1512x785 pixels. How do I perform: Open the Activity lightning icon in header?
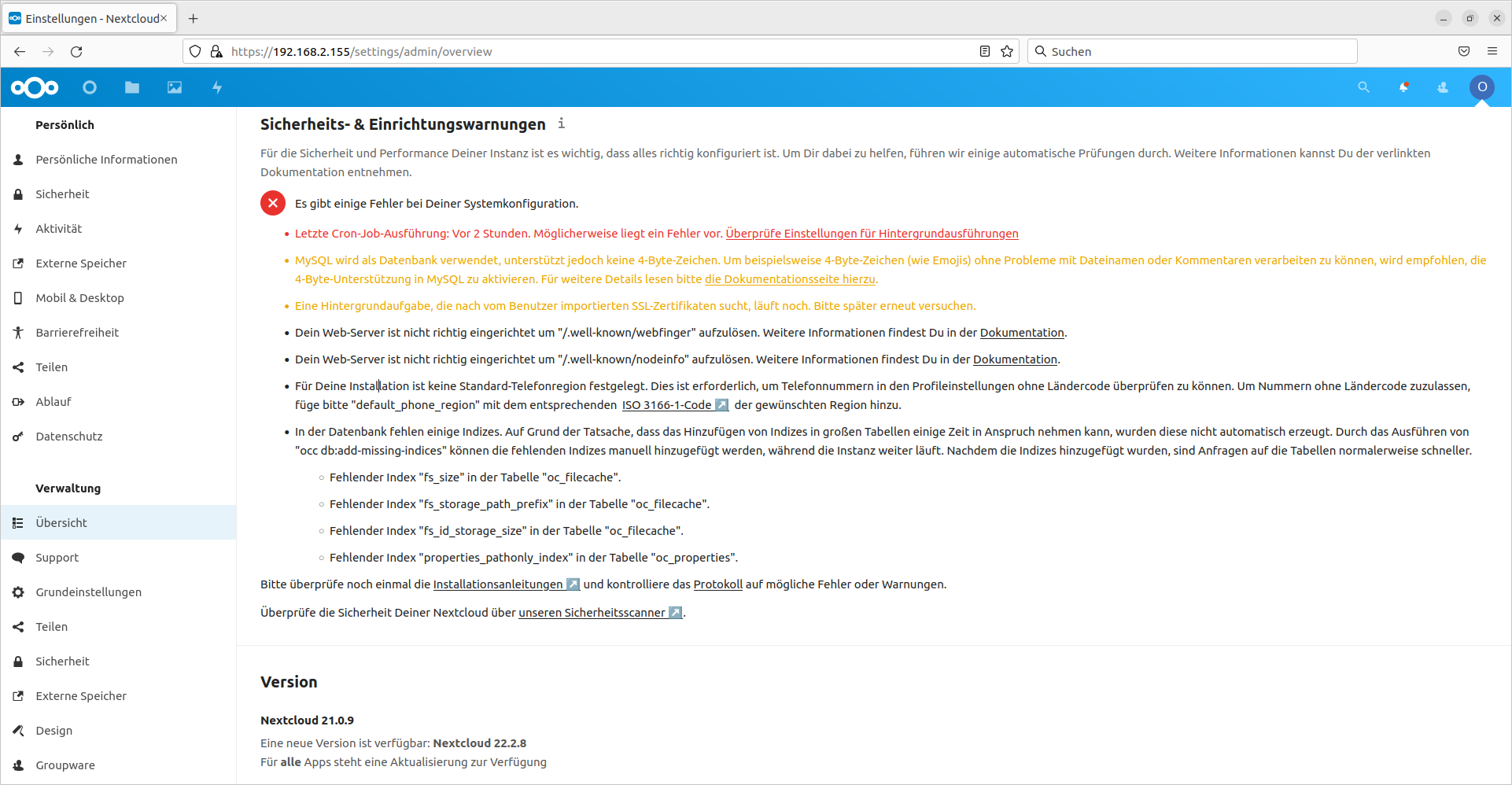(x=217, y=87)
